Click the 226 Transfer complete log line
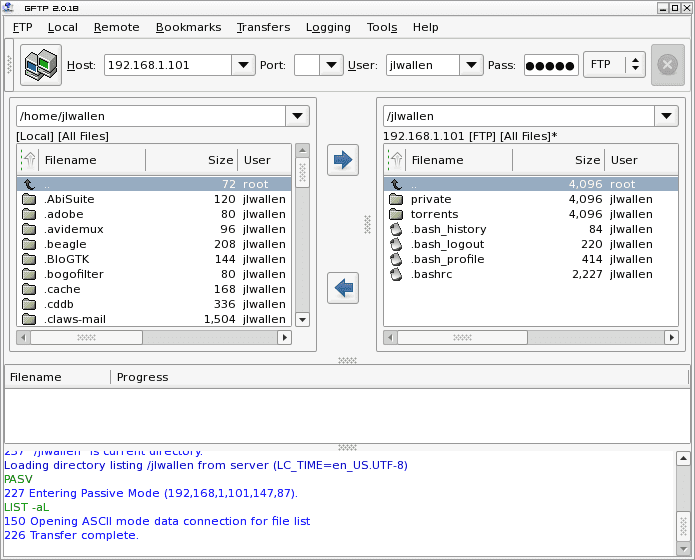Viewport: 695px width, 560px height. pos(71,535)
